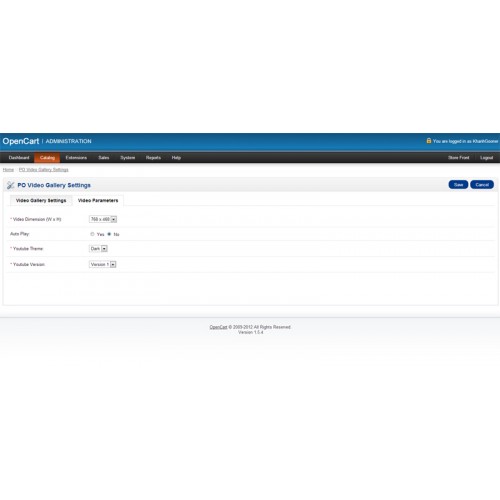Switch to Video Gallery Settings tab
Screen dimensions: 500x500
pyautogui.click(x=41, y=200)
